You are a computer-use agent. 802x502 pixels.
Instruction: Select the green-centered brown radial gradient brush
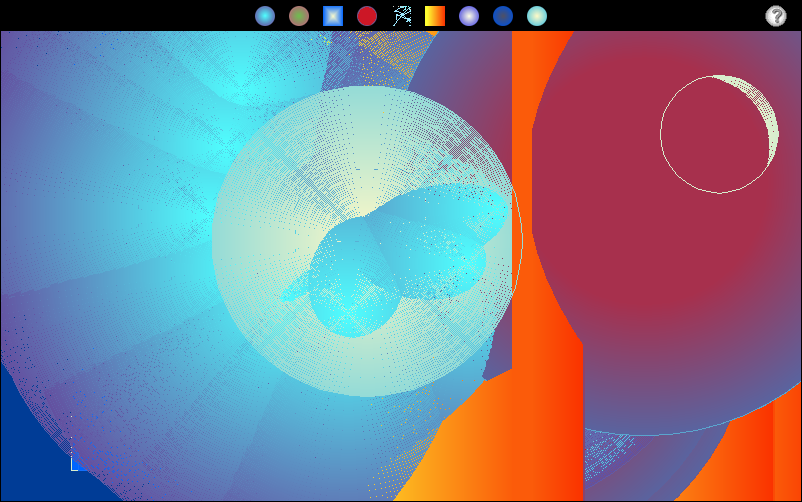299,16
